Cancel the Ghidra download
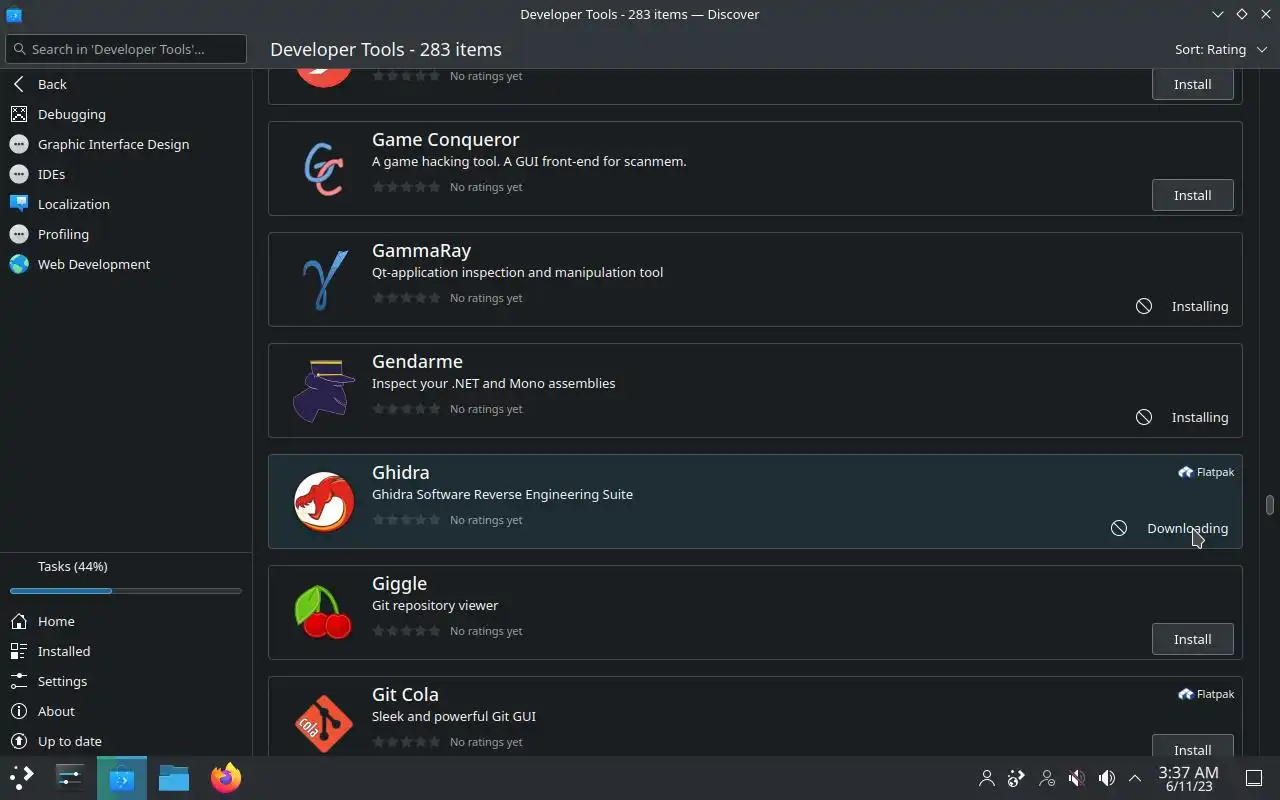 click(1119, 528)
